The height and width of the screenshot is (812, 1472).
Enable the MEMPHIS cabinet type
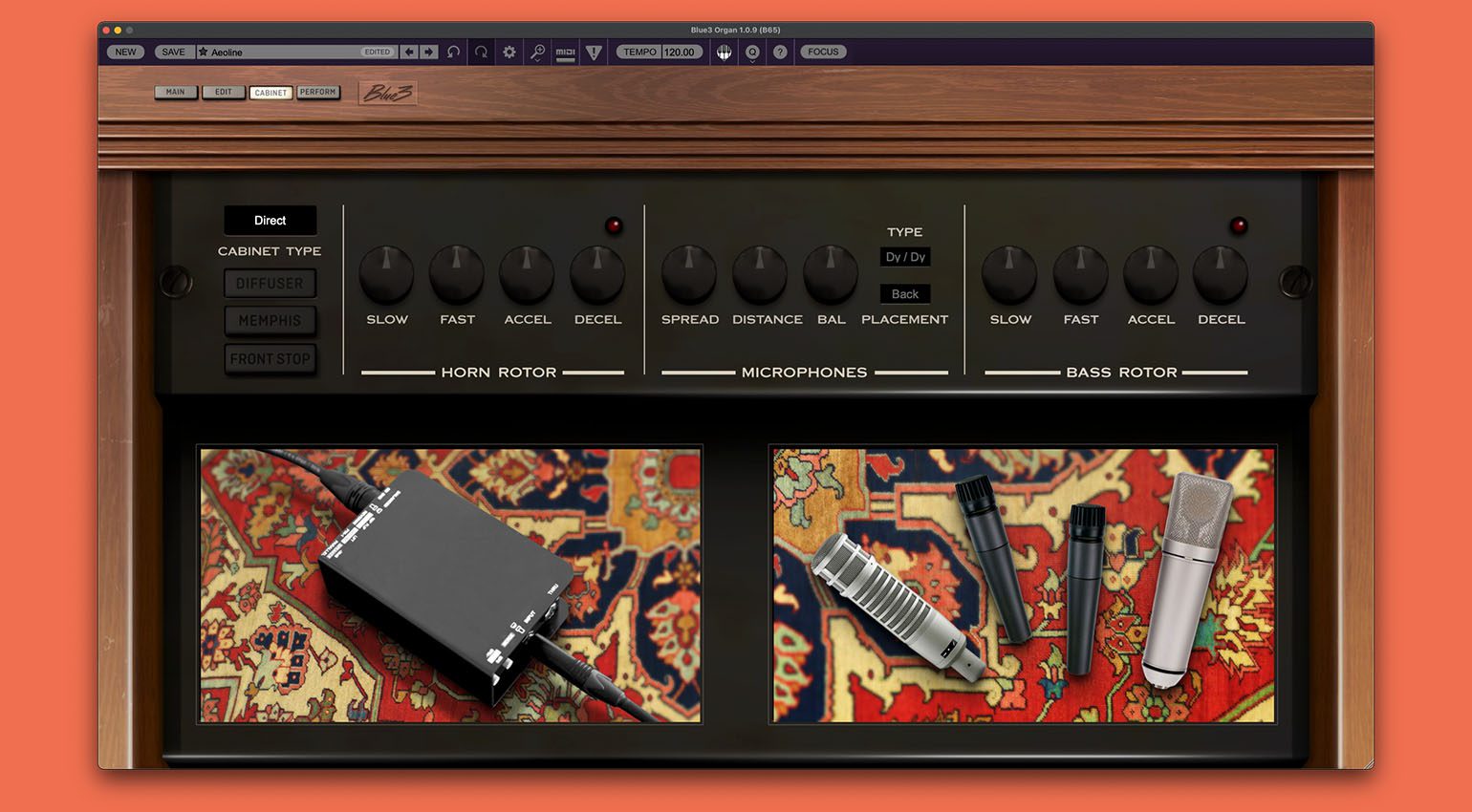[271, 321]
